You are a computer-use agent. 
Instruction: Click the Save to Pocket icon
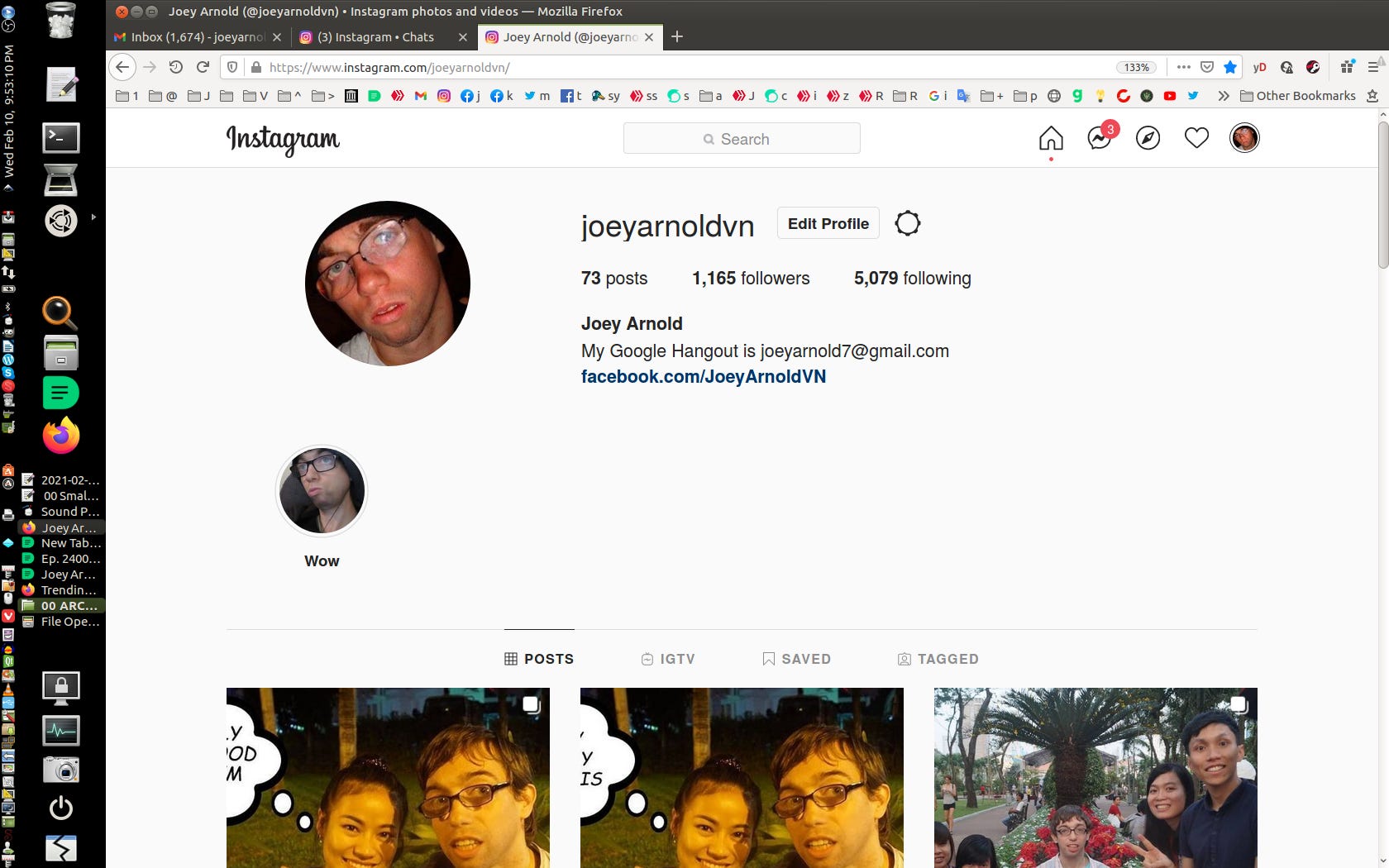click(x=1207, y=67)
